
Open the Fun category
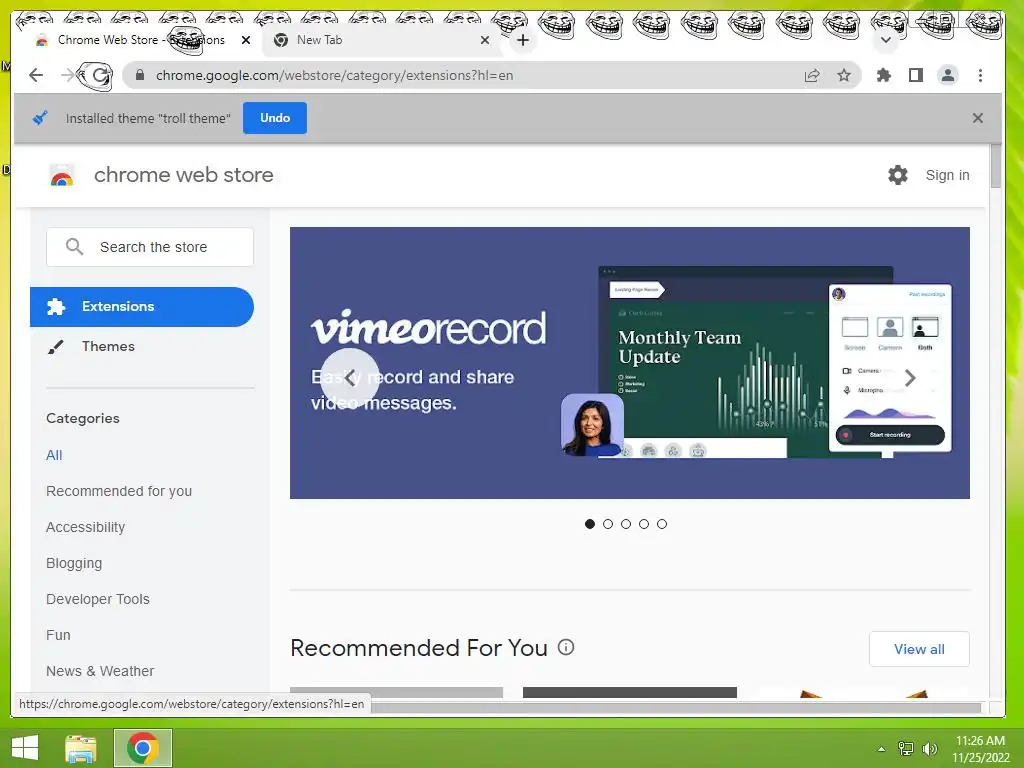[58, 635]
